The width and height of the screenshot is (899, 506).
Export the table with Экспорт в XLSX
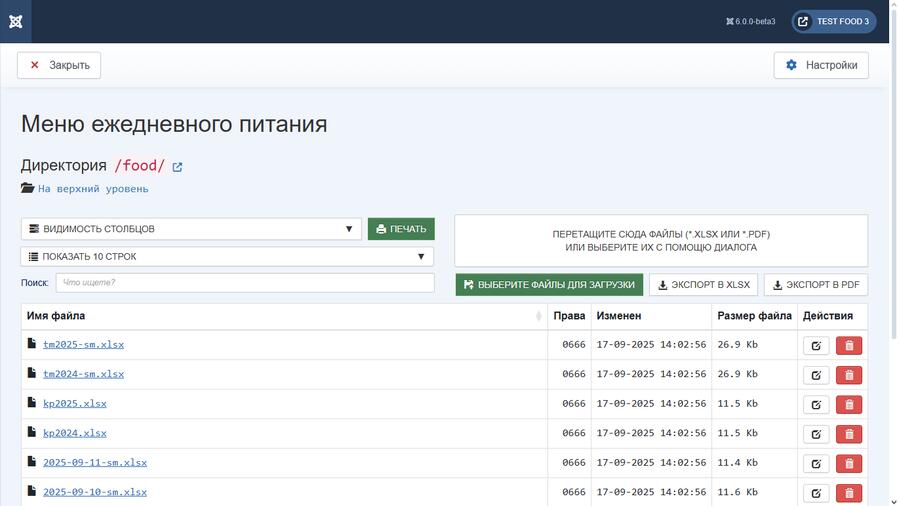pos(703,285)
